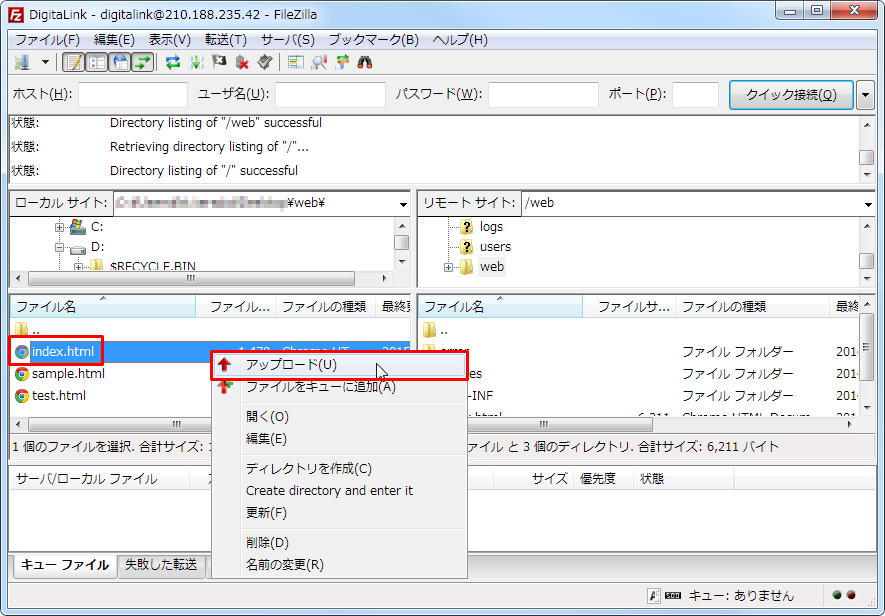The image size is (885, 616).
Task: Toggle the message log display icon
Action: click(73, 62)
